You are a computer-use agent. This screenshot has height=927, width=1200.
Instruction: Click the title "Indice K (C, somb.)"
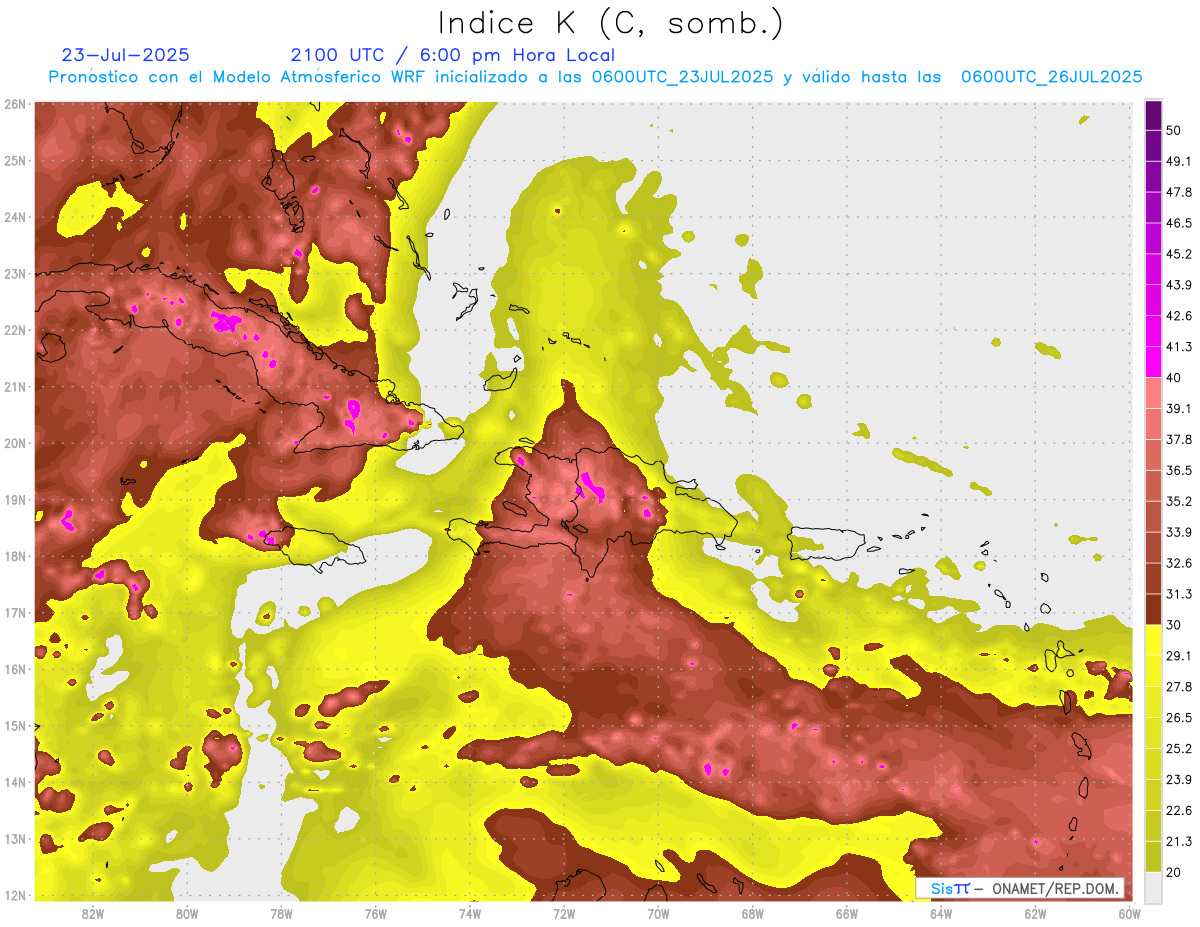[611, 22]
